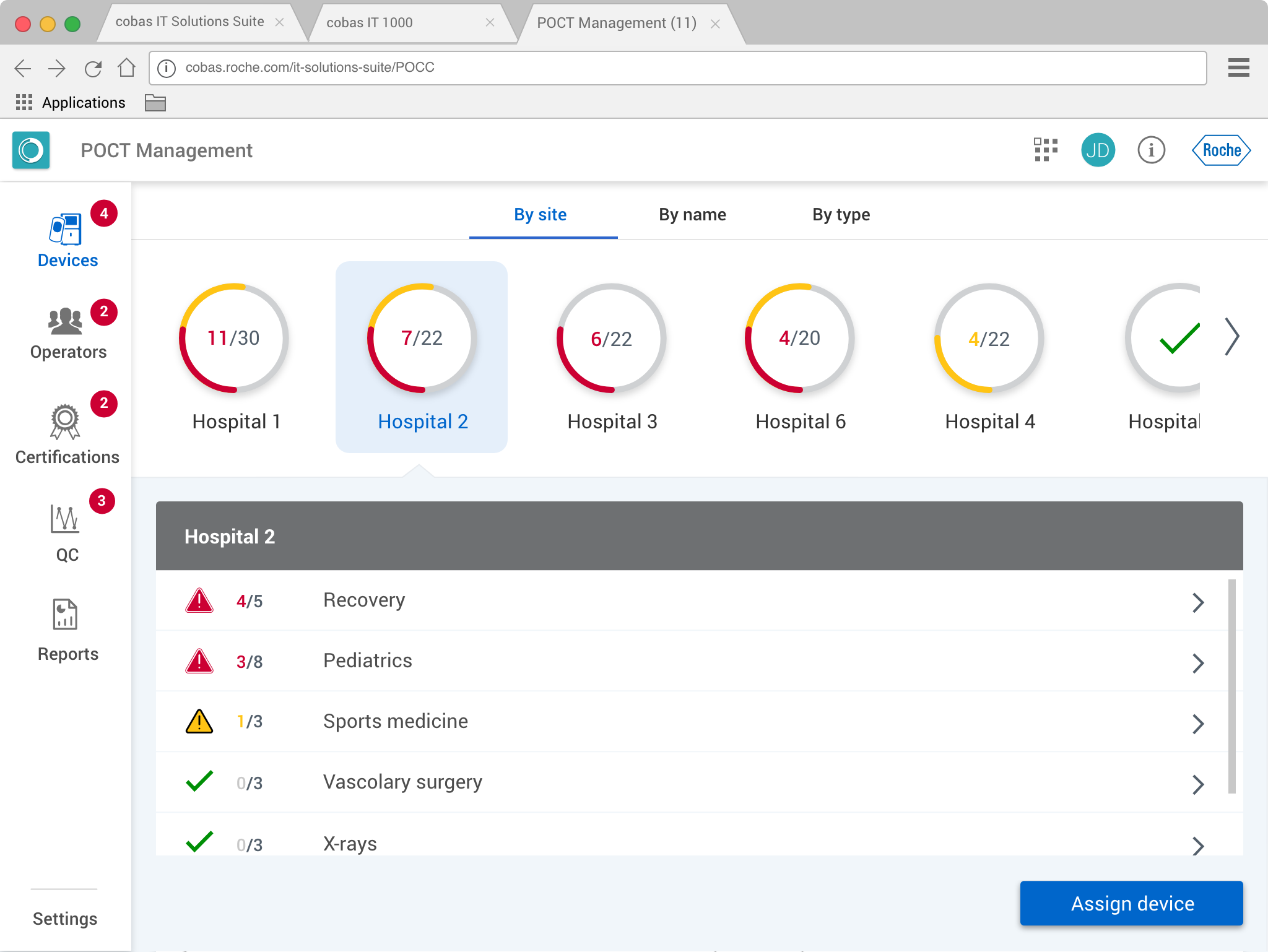Open Certifications ribbon icon
The width and height of the screenshot is (1268, 952).
65,422
